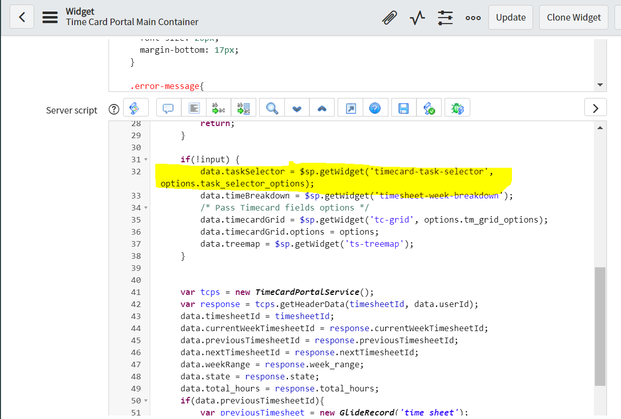Run the script syntax check icon
This screenshot has height=419, width=621.
pos(429,108)
